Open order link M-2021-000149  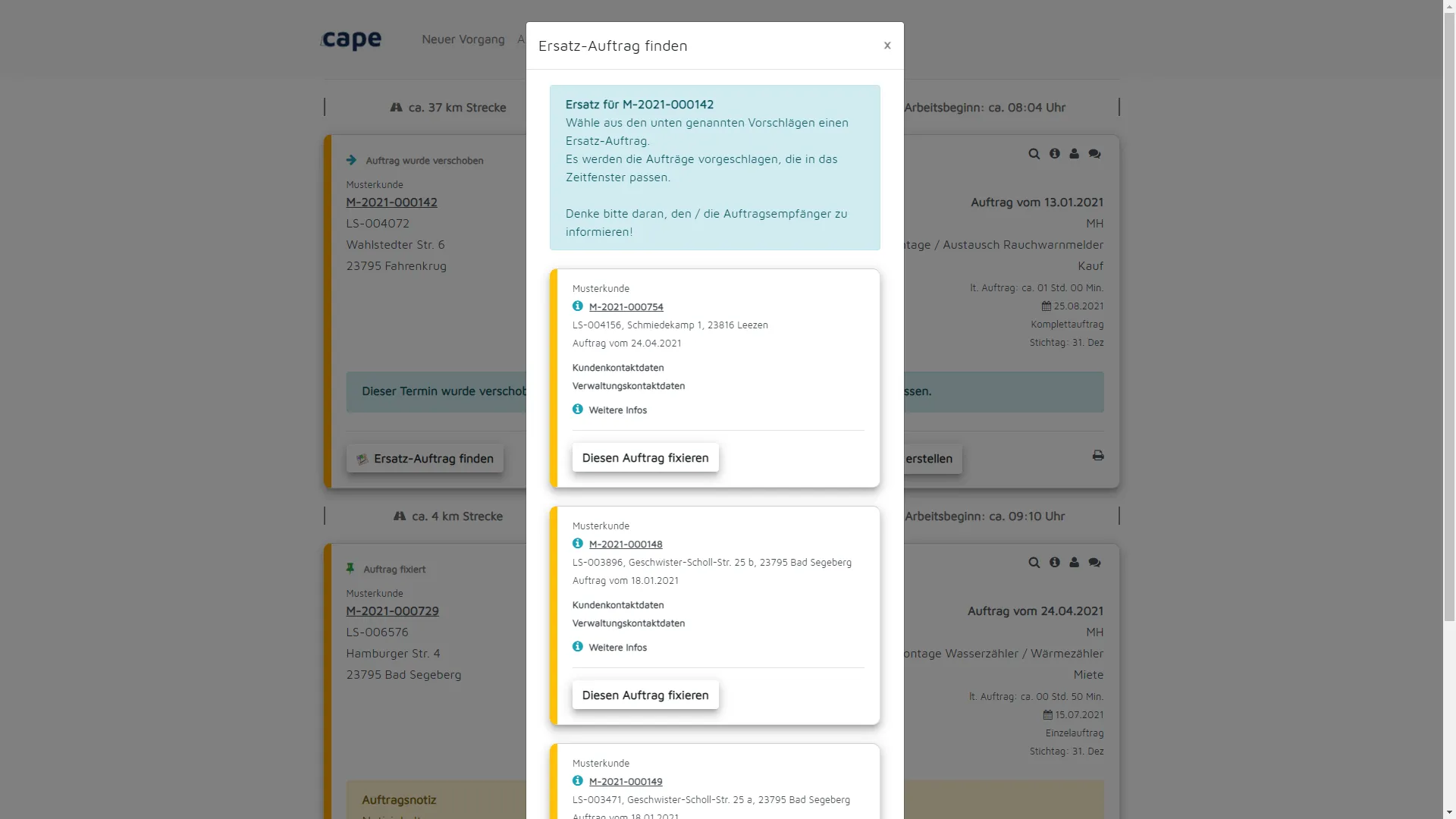tap(626, 782)
